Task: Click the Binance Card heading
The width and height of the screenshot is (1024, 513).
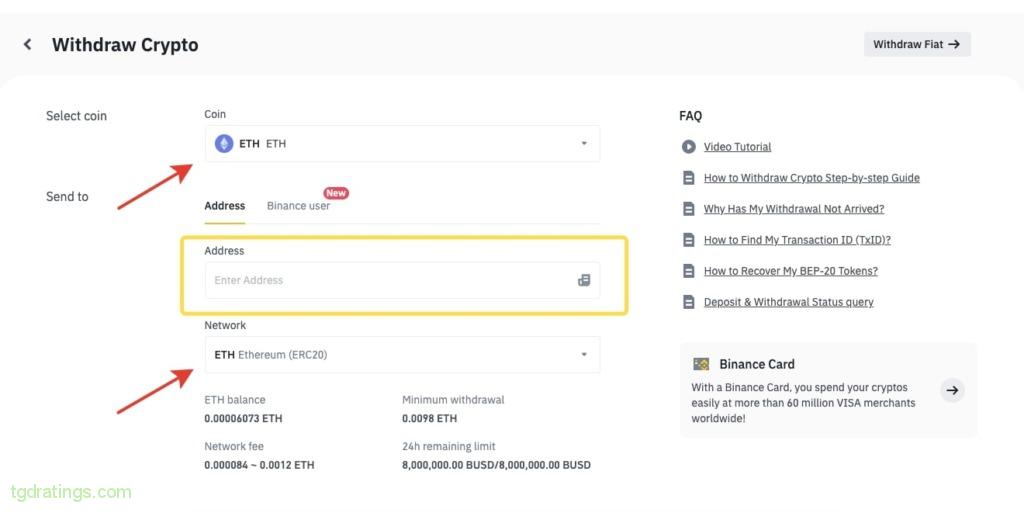Action: (x=757, y=364)
